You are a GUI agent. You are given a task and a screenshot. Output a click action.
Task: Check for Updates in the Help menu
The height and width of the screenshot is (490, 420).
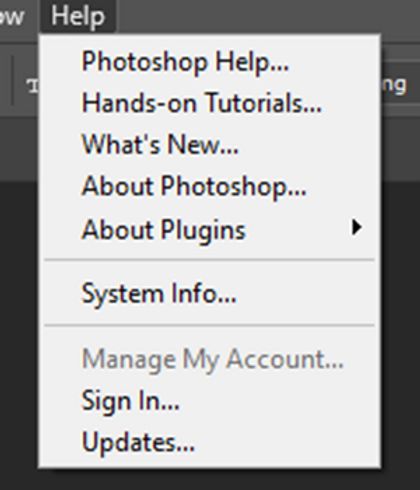[x=210, y=442]
